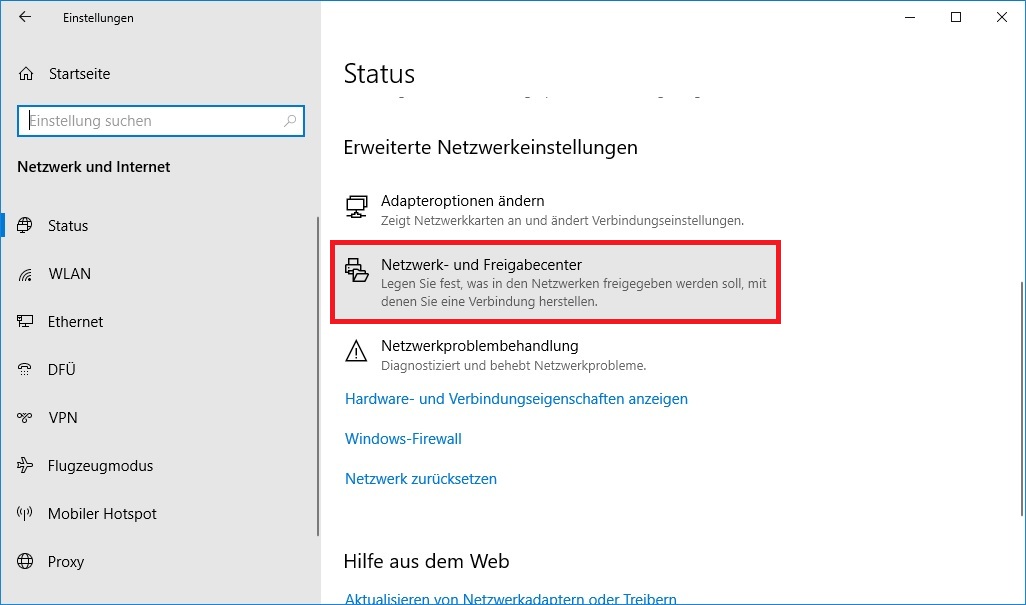1026x605 pixels.
Task: Go to Startseite
Action: point(79,74)
